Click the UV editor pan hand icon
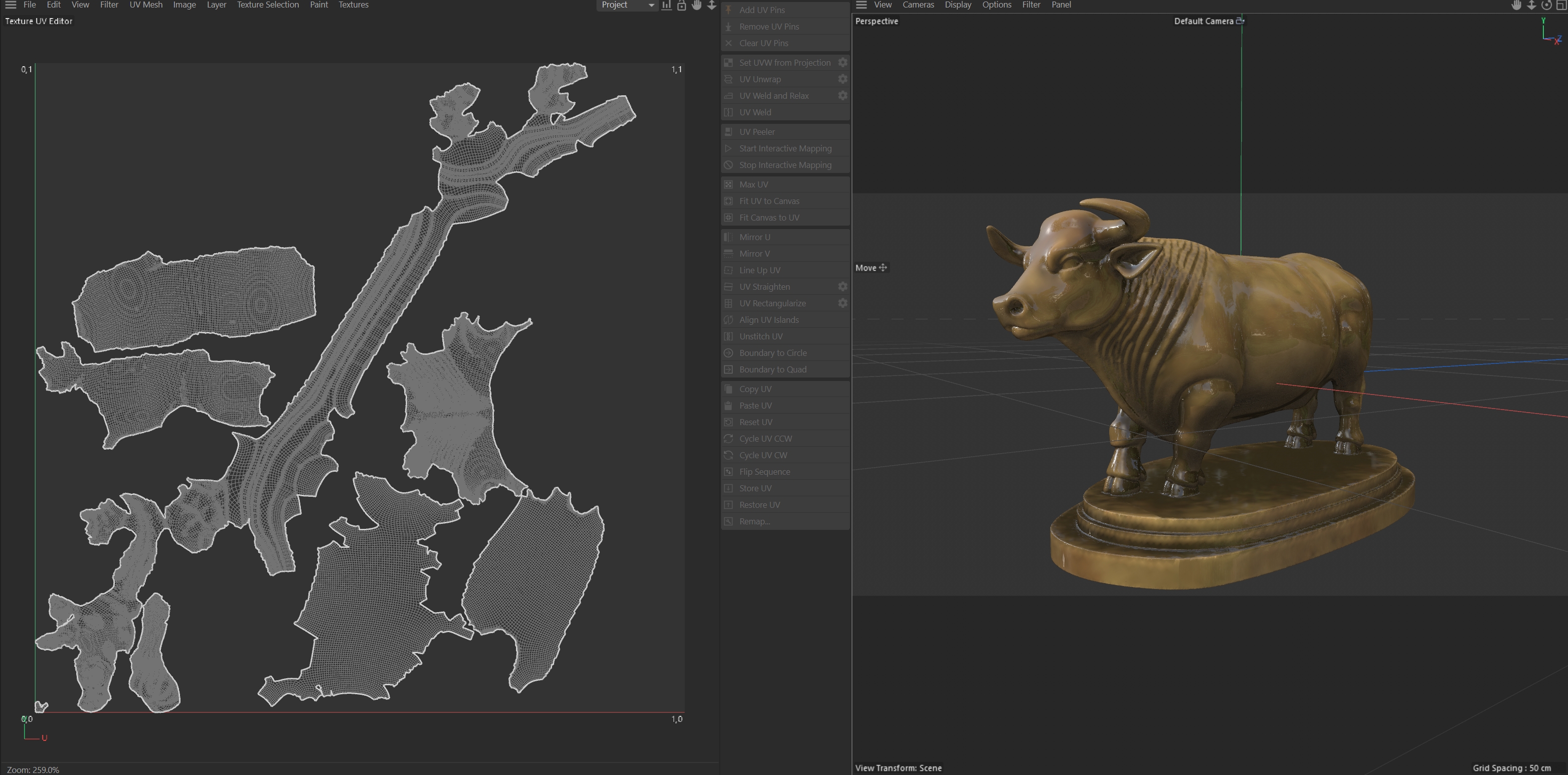1568x775 pixels. point(697,5)
